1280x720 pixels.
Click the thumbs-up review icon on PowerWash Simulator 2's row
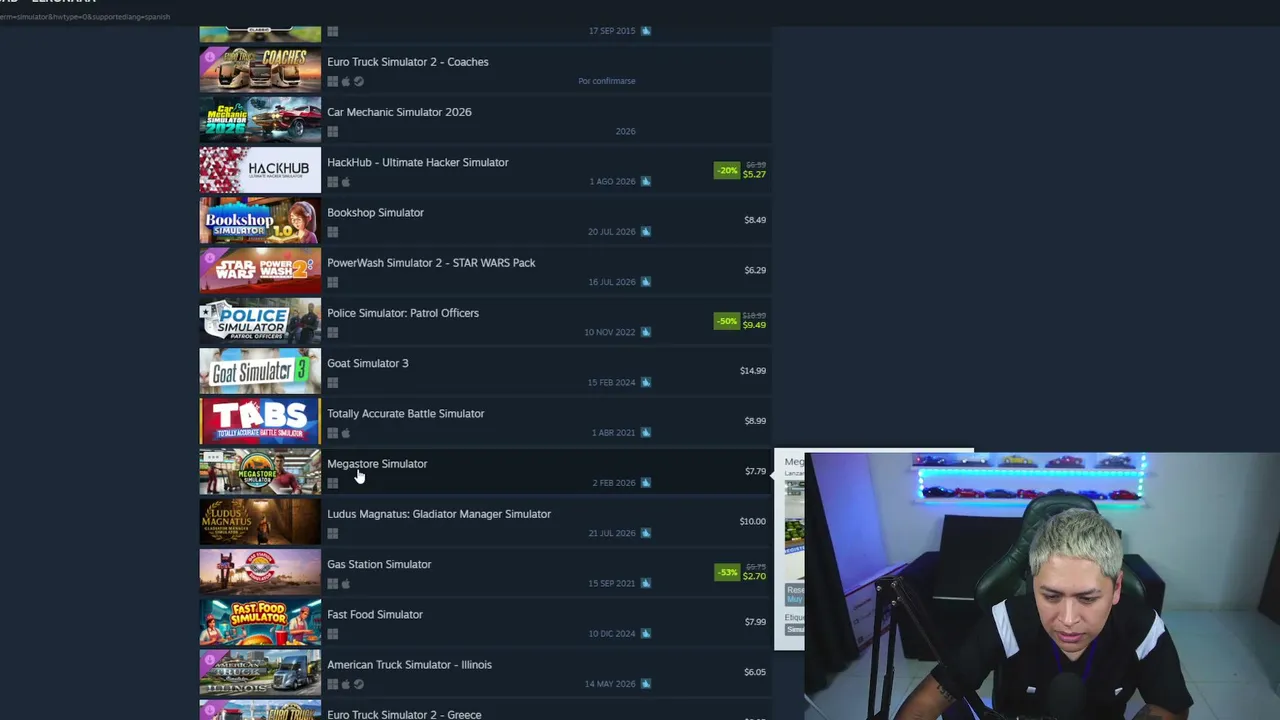click(646, 282)
